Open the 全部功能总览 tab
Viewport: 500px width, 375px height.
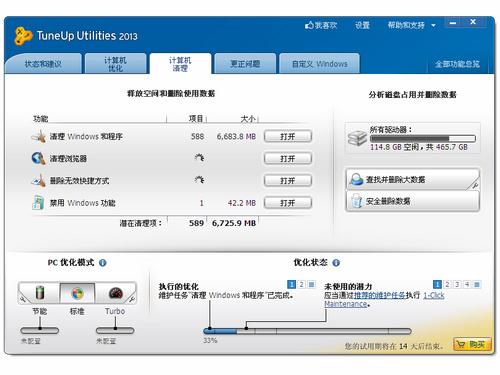(x=457, y=64)
